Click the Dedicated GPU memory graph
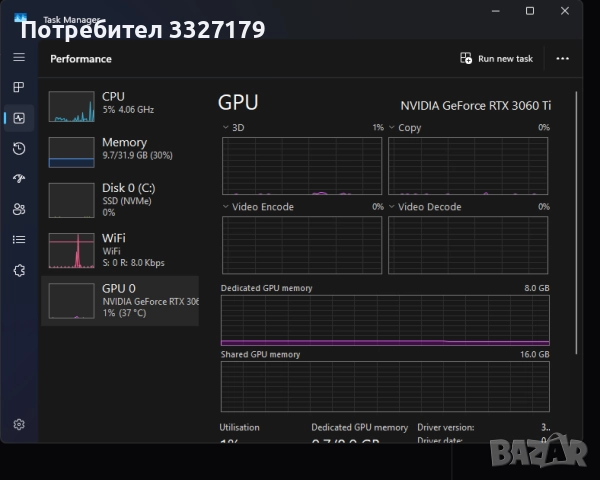 (385, 320)
